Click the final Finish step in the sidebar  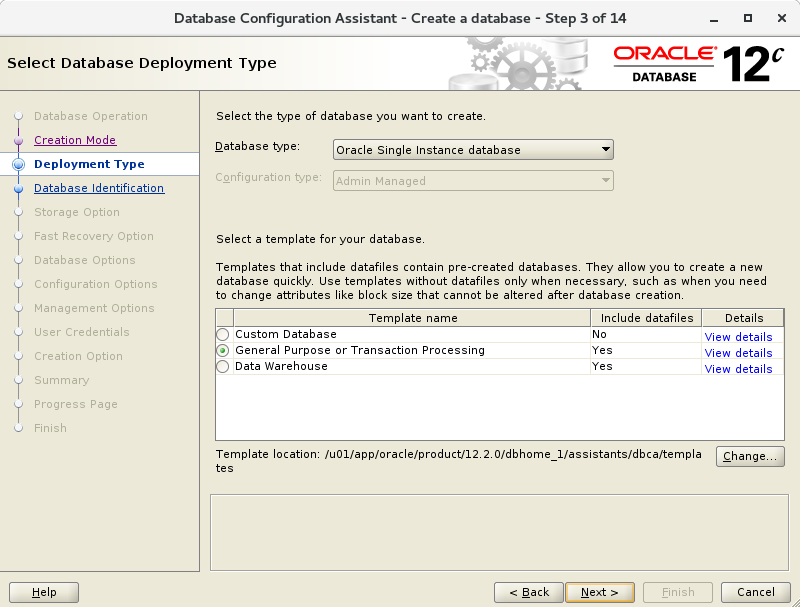click(51, 428)
